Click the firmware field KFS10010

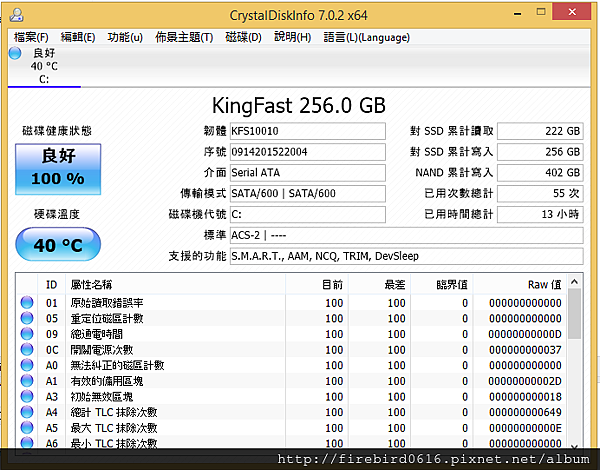tap(308, 131)
